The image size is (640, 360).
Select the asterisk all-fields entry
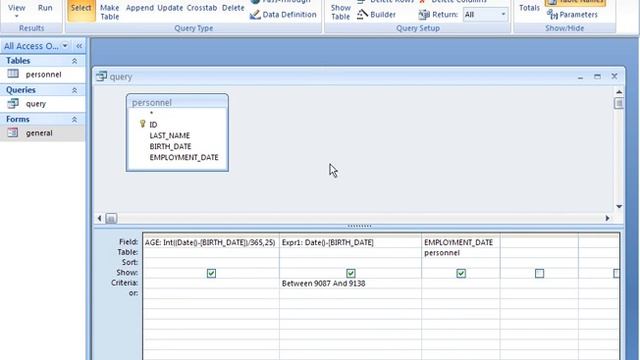coord(151,113)
